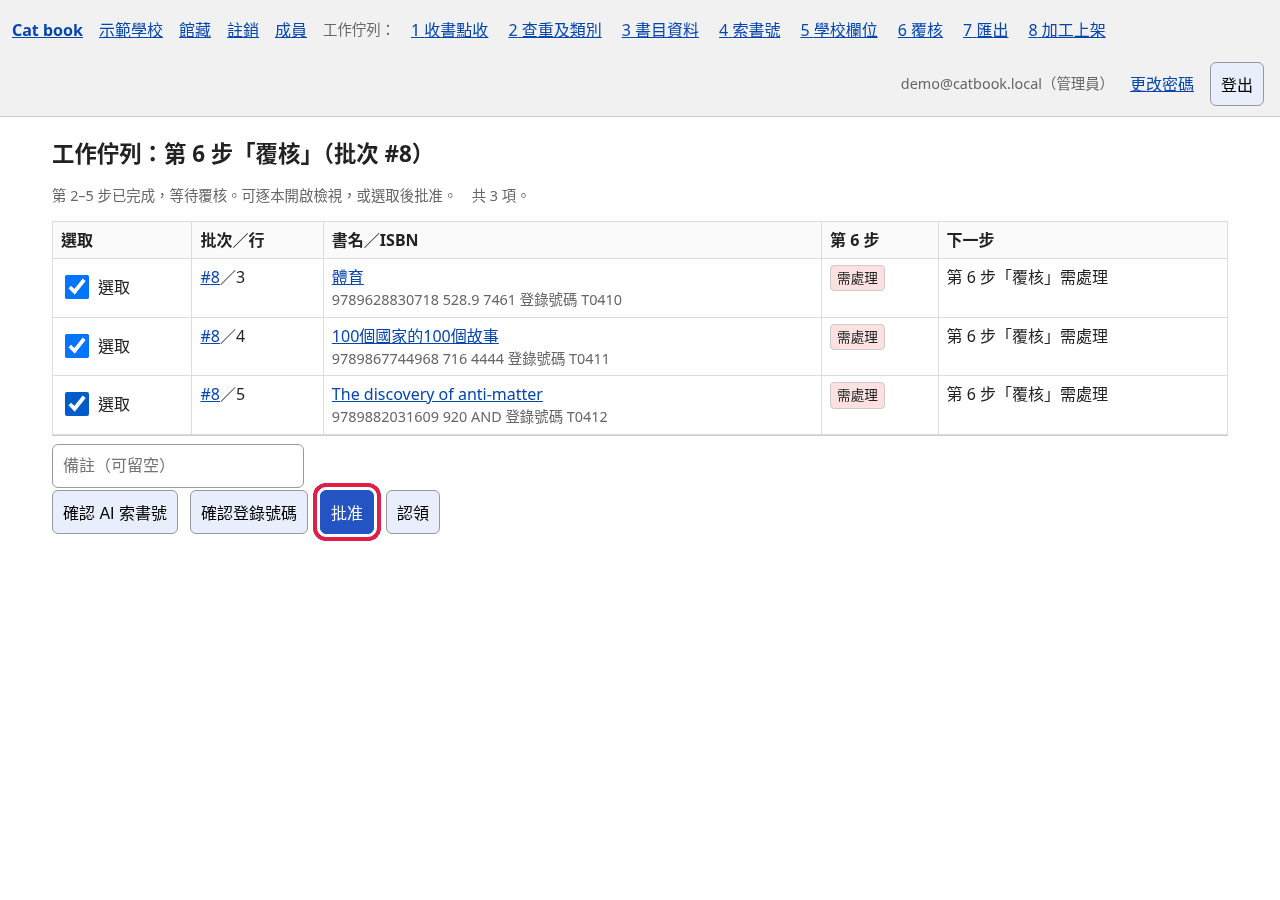Click the 需處理 badge in the 100個國家的100個故事 row
The height and width of the screenshot is (900, 1280).
(857, 337)
